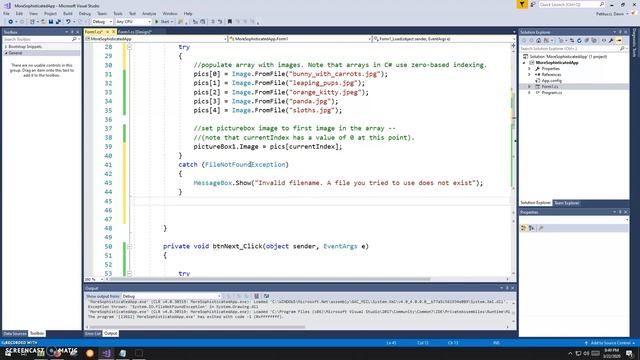Click the Solution Explorer Refresh icon
The width and height of the screenshot is (640, 360).
point(579,40)
